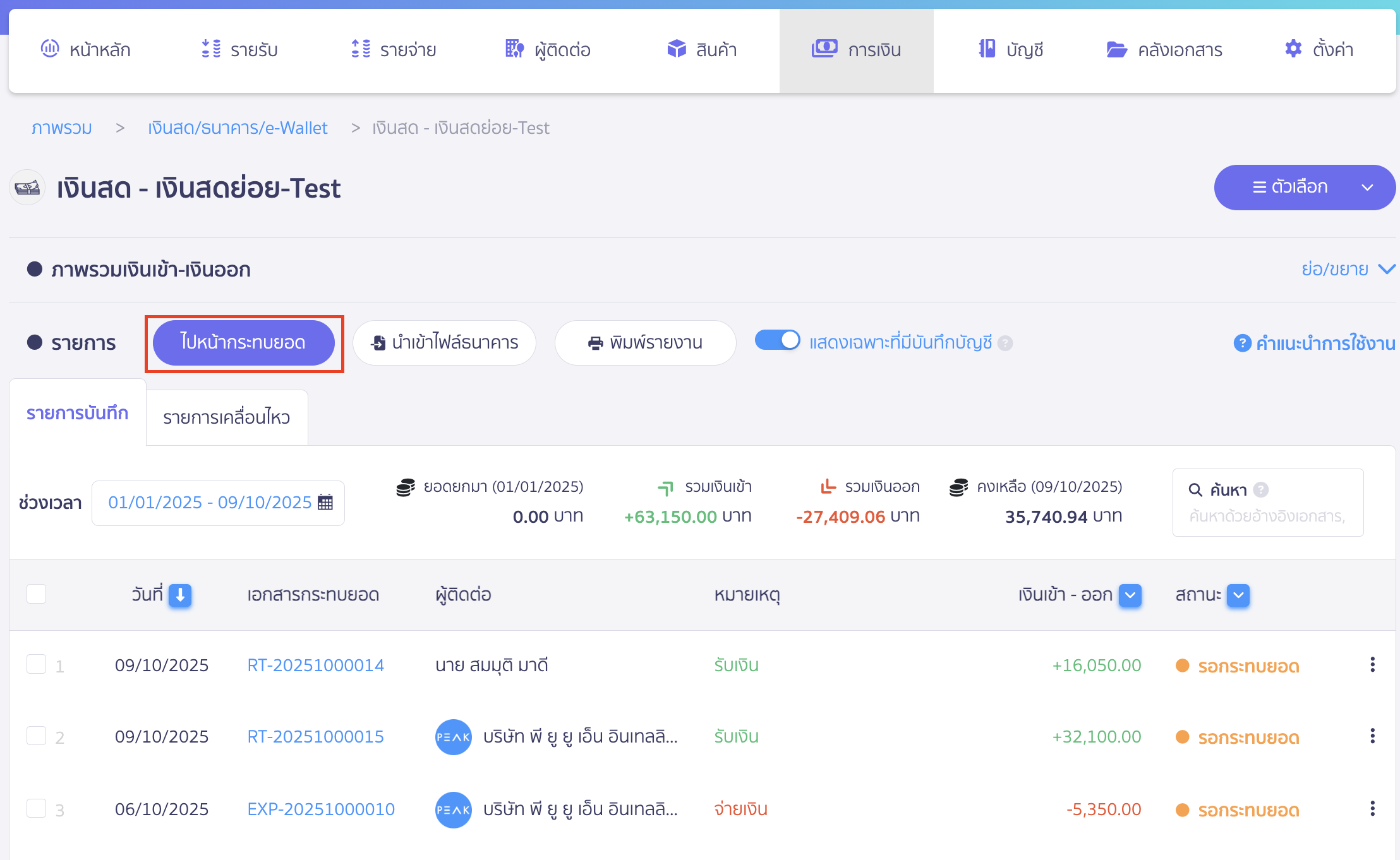
Task: Click help icon next to accounting toggle
Action: pyautogui.click(x=1005, y=343)
